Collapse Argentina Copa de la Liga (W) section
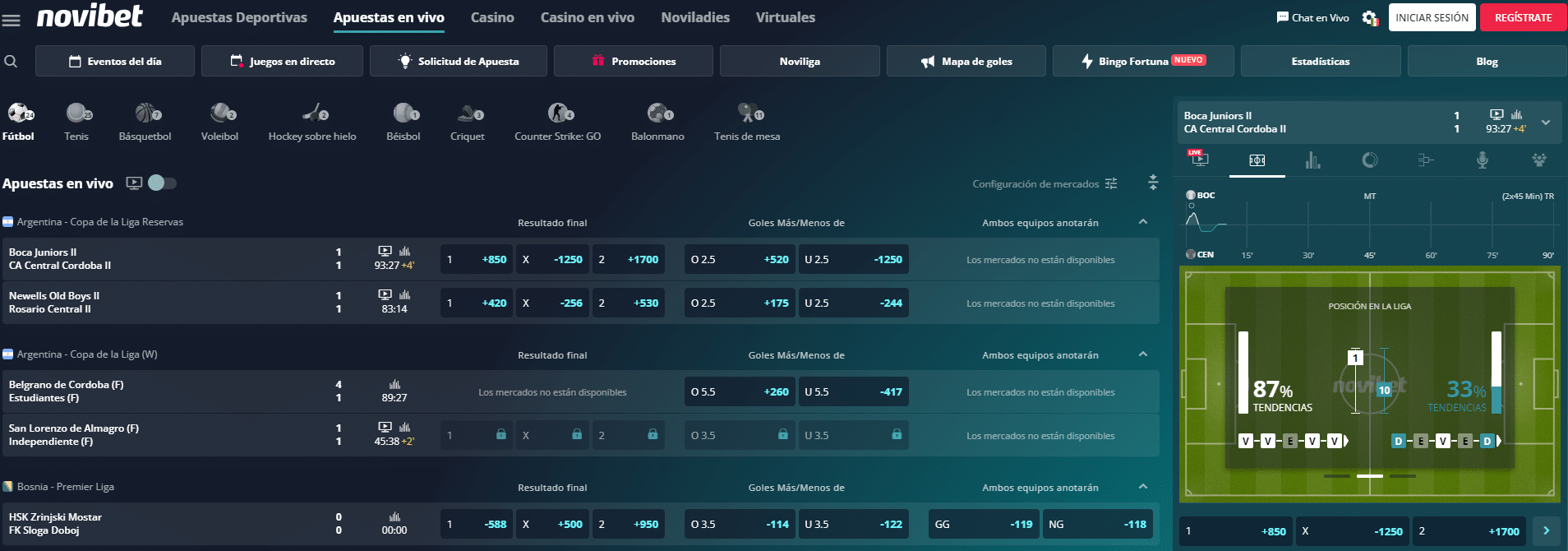This screenshot has height=551, width=1568. point(1143,354)
